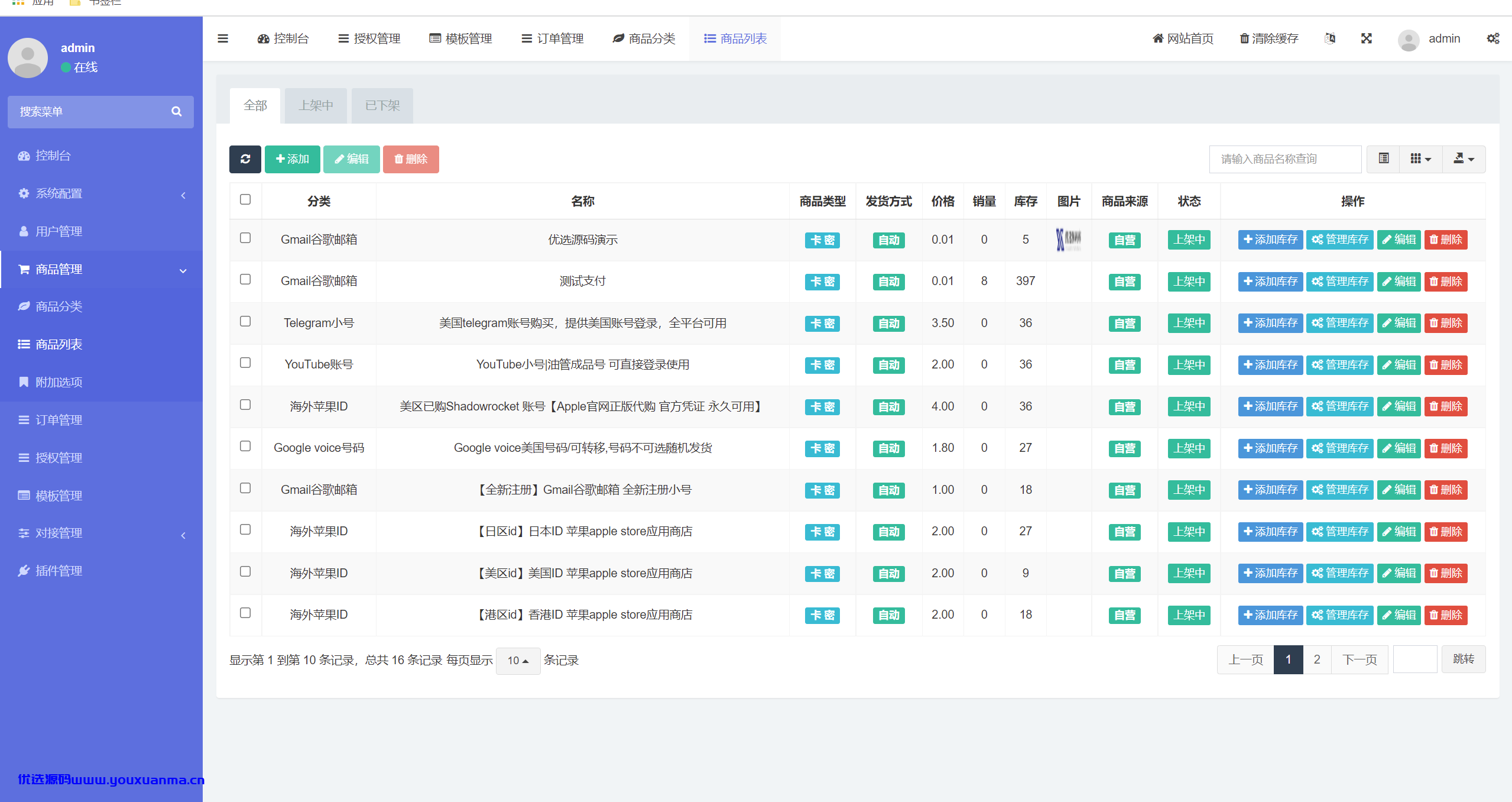Click the admin avatar in top bar
Screen dimensions: 1512x802
(x=1408, y=40)
